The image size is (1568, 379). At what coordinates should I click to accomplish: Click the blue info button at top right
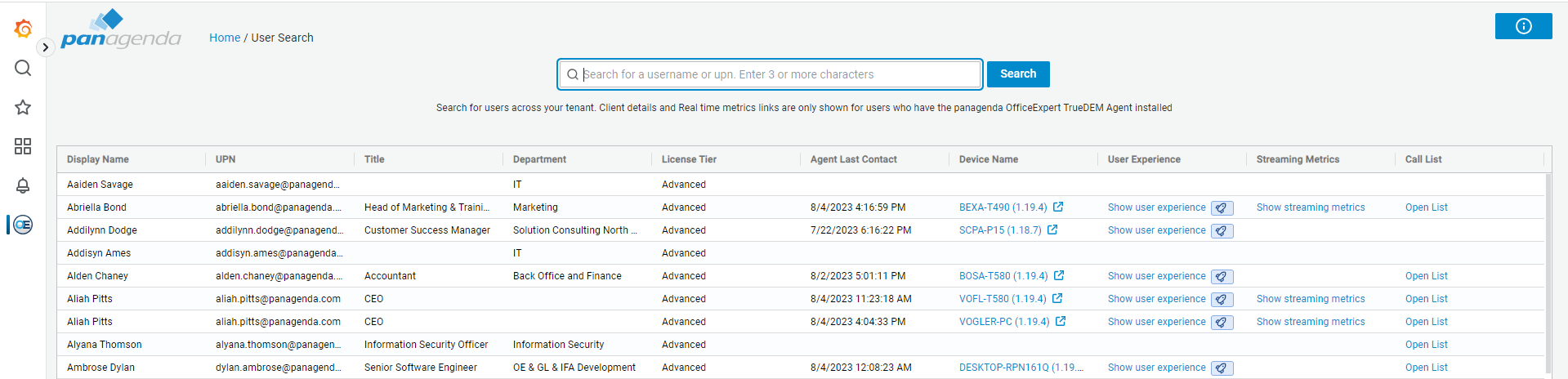click(x=1523, y=26)
